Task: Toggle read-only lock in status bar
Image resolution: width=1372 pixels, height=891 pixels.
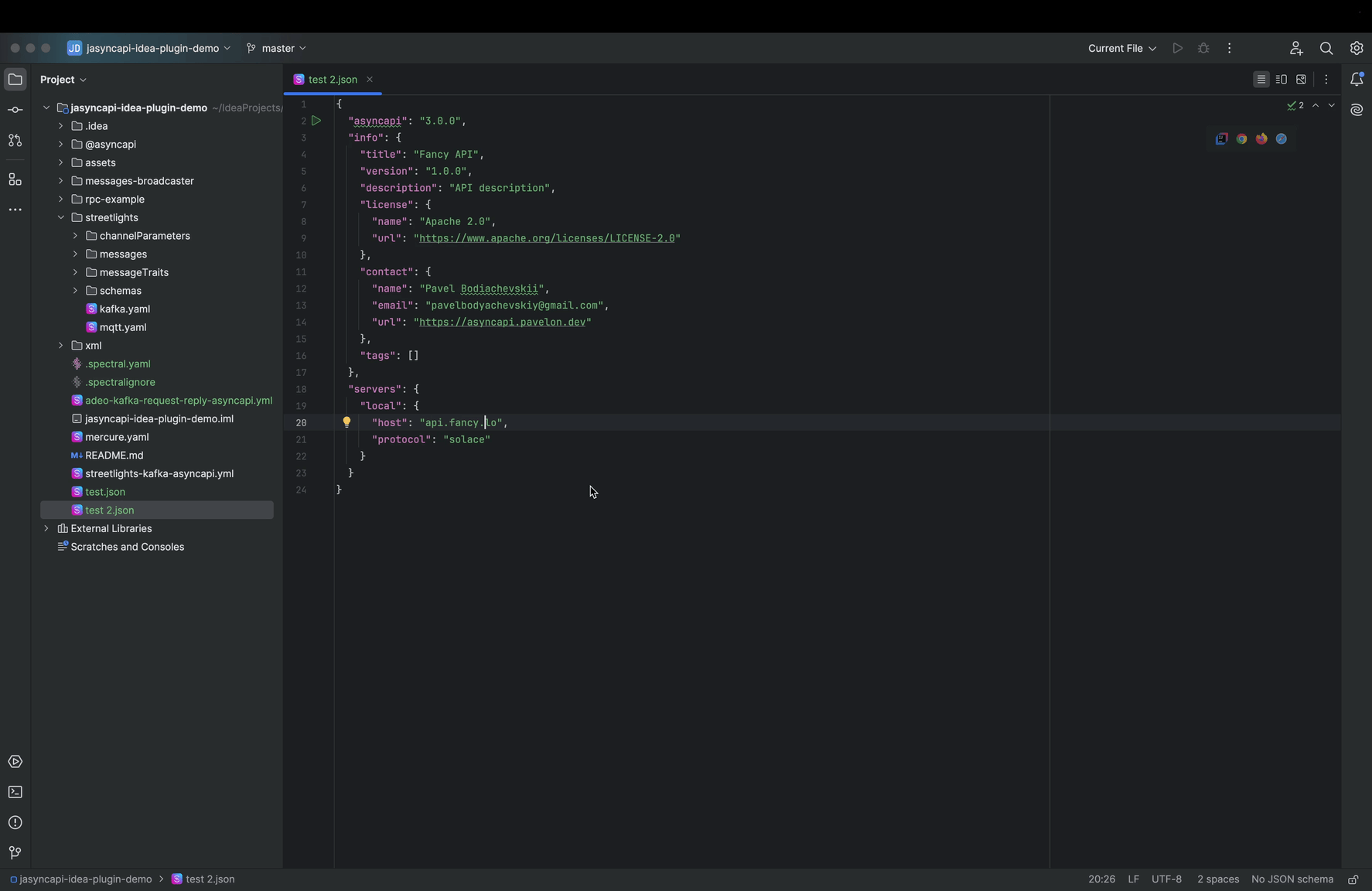Action: click(x=1353, y=879)
